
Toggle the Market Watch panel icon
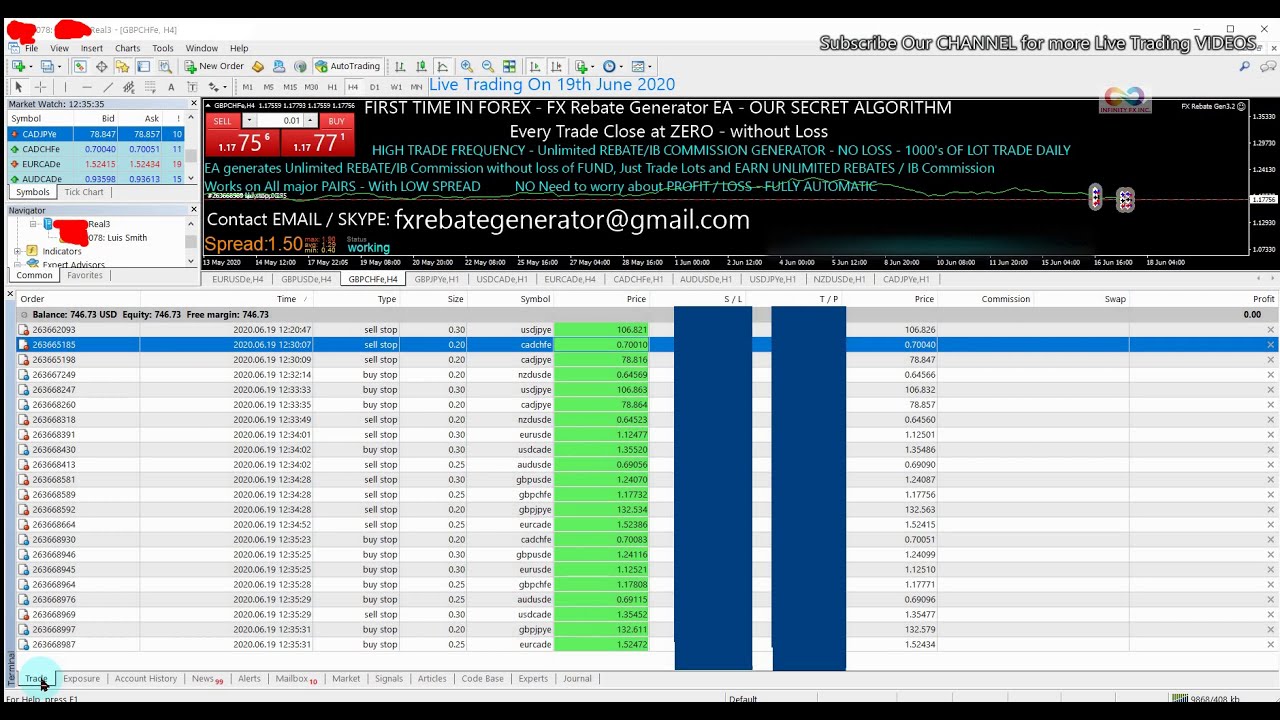pos(79,66)
